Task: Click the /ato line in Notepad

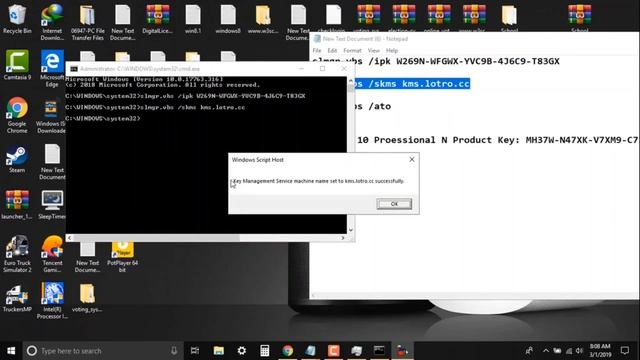Action: click(x=373, y=106)
